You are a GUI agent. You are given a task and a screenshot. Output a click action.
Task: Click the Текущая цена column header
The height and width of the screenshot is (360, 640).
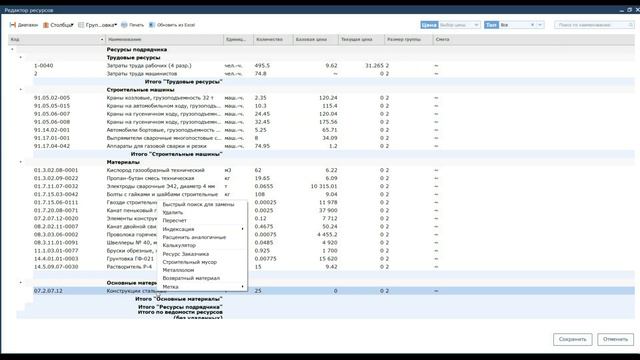coord(361,40)
